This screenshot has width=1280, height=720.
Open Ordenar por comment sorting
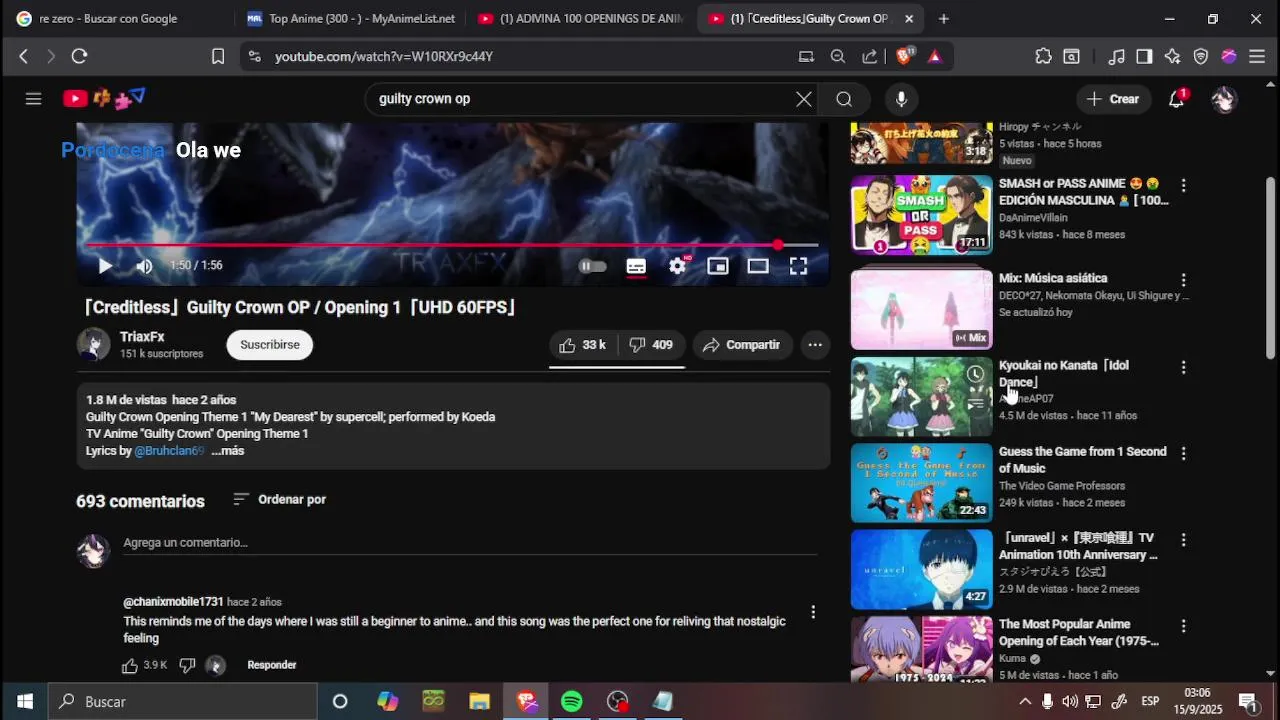click(279, 499)
